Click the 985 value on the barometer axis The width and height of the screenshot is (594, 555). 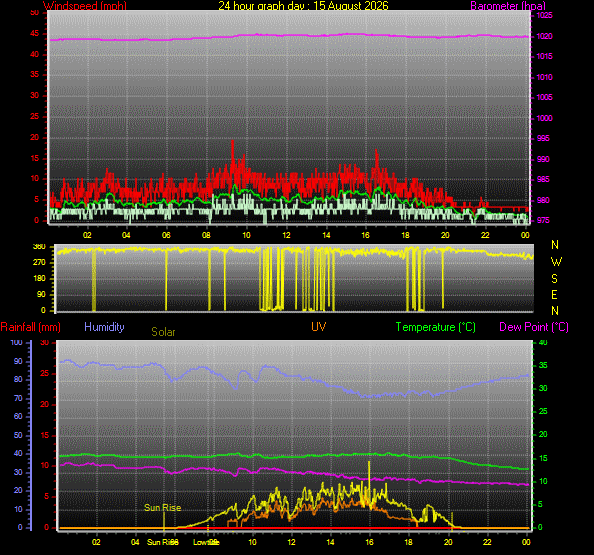tap(543, 179)
